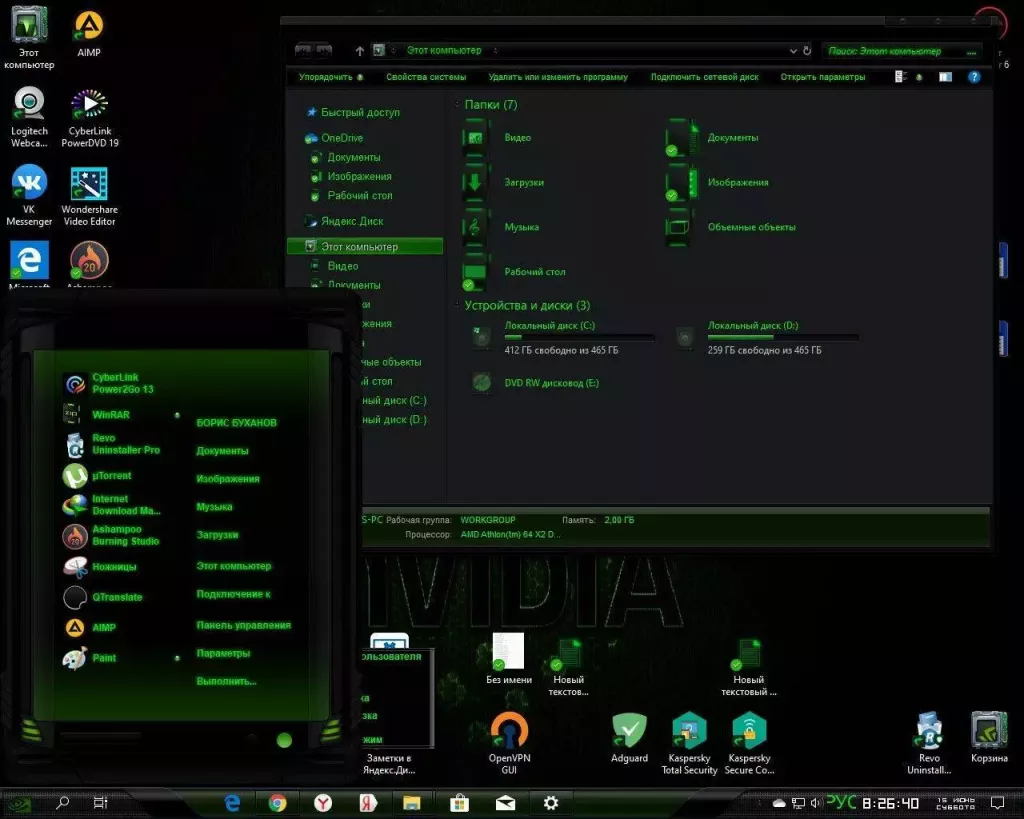This screenshot has width=1024, height=819.
Task: Open Microsoft Store taskbar icon
Action: 459,803
